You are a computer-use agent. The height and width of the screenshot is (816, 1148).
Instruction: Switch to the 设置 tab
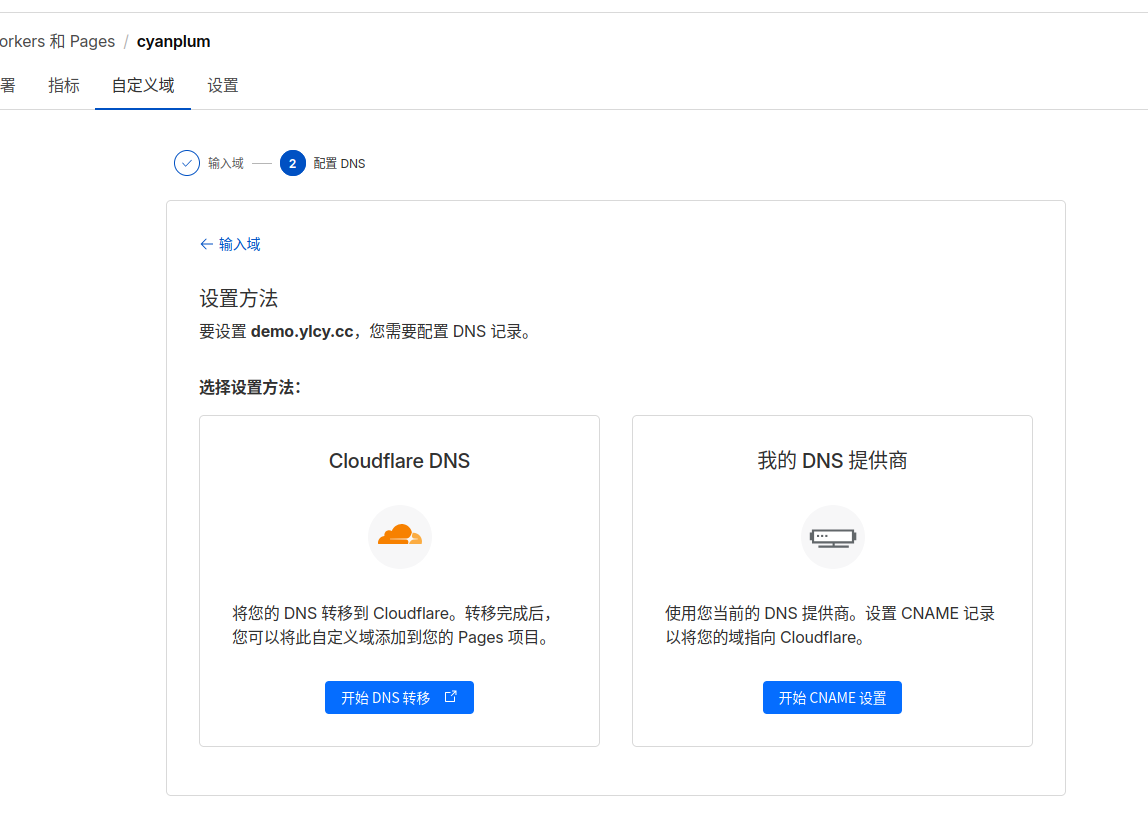point(223,86)
